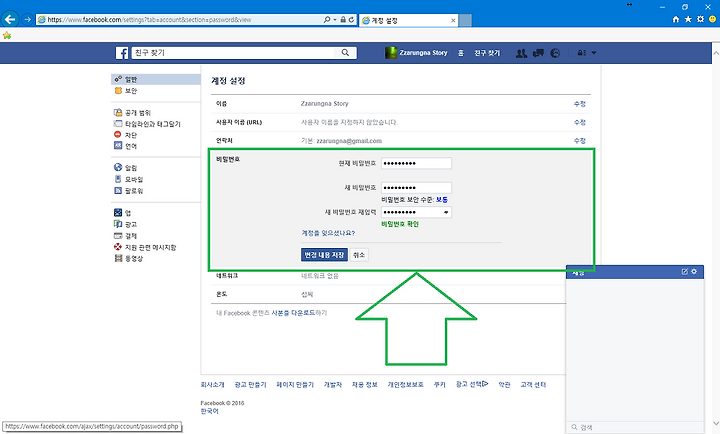
Task: Open the privacy shortcuts lock icon
Action: (581, 53)
